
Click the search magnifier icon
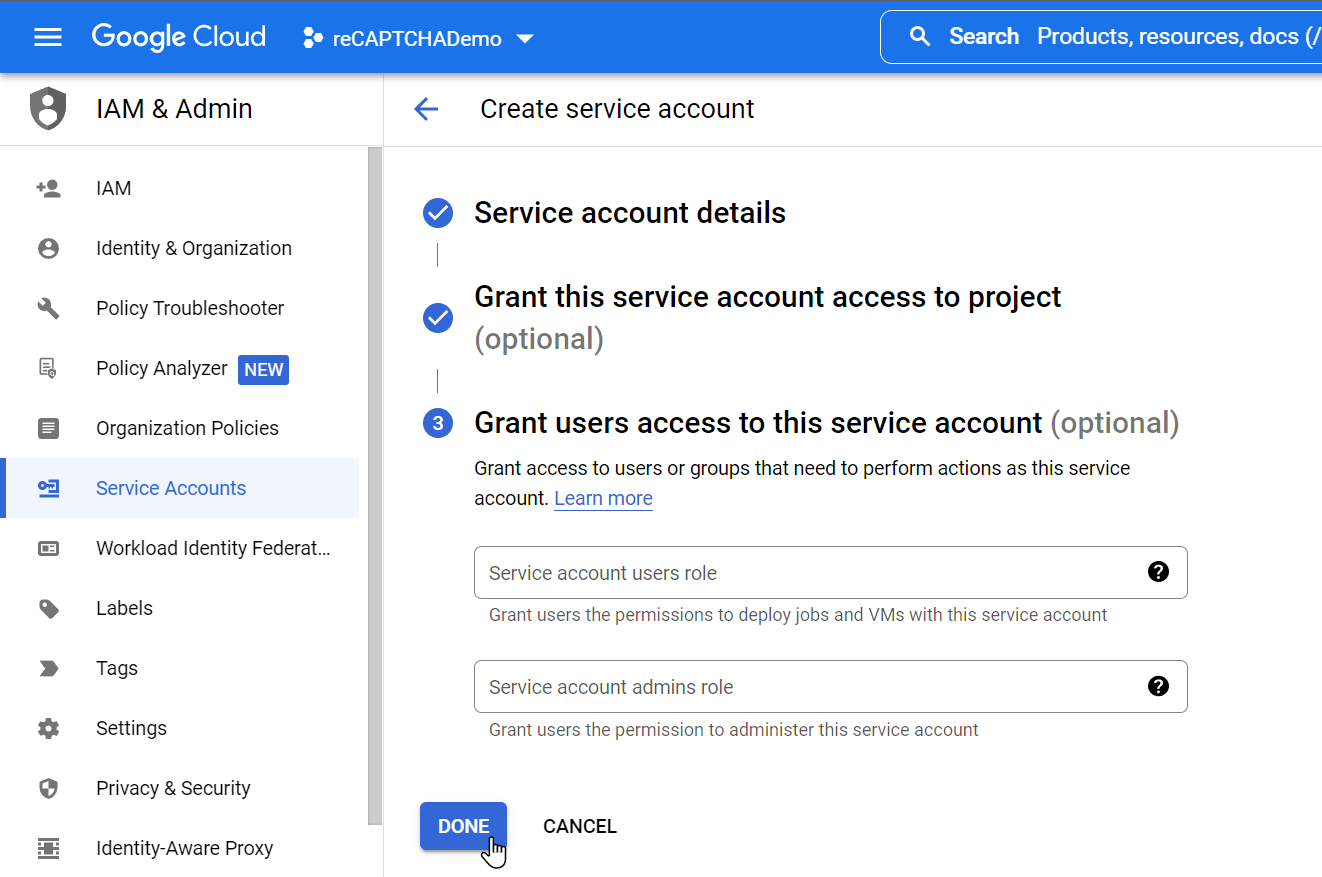[920, 37]
